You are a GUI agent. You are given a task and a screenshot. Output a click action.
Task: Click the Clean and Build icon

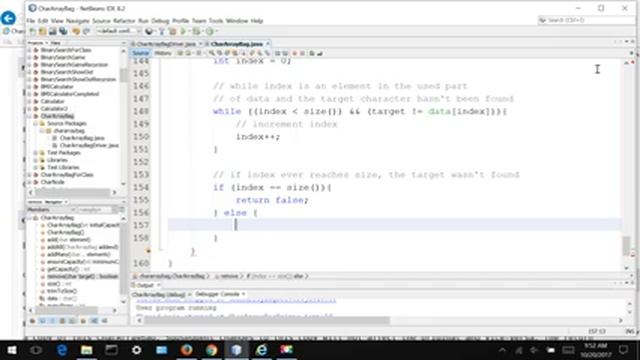pyautogui.click(x=172, y=31)
